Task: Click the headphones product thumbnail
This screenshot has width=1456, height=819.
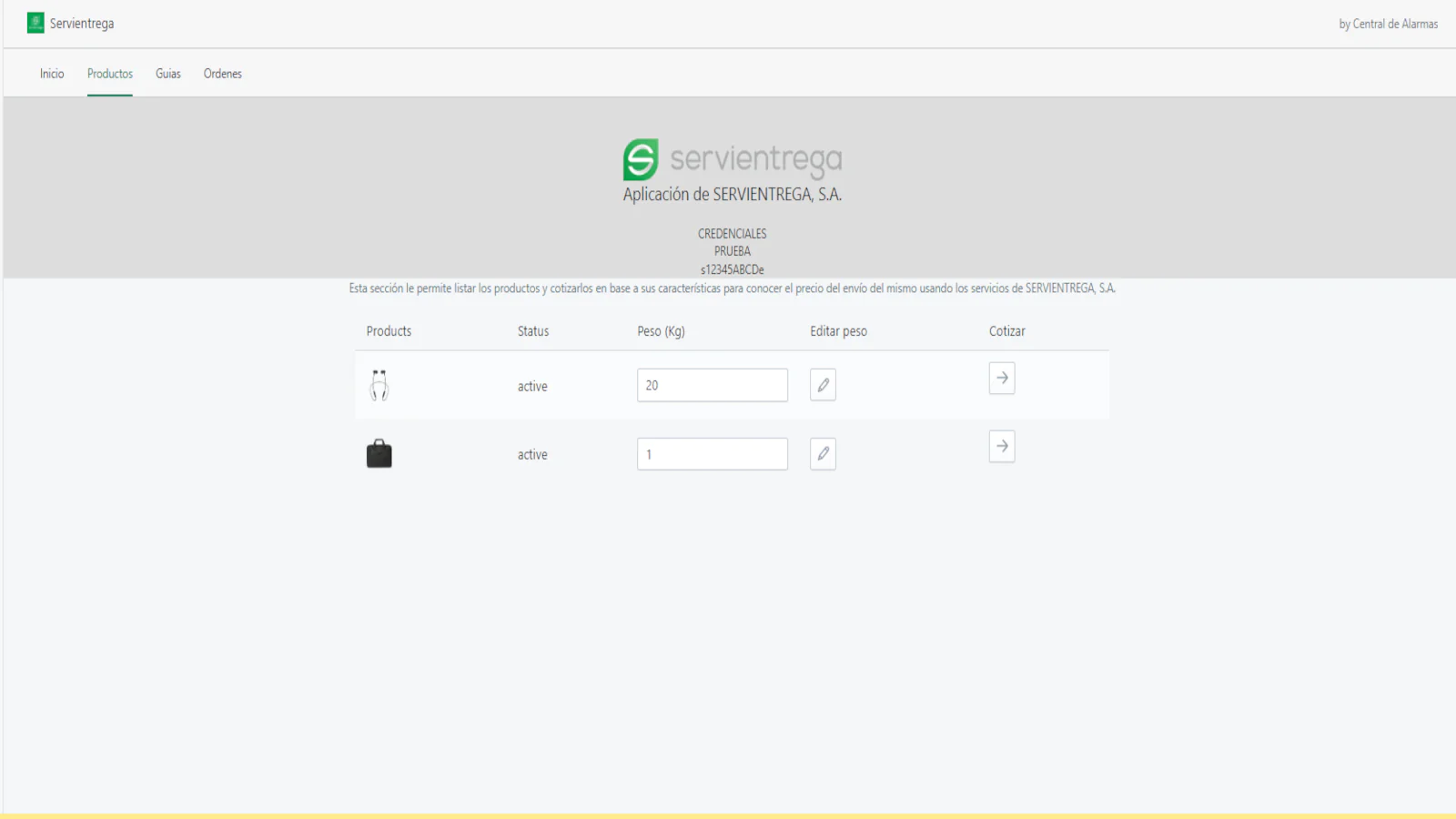Action: pyautogui.click(x=379, y=385)
